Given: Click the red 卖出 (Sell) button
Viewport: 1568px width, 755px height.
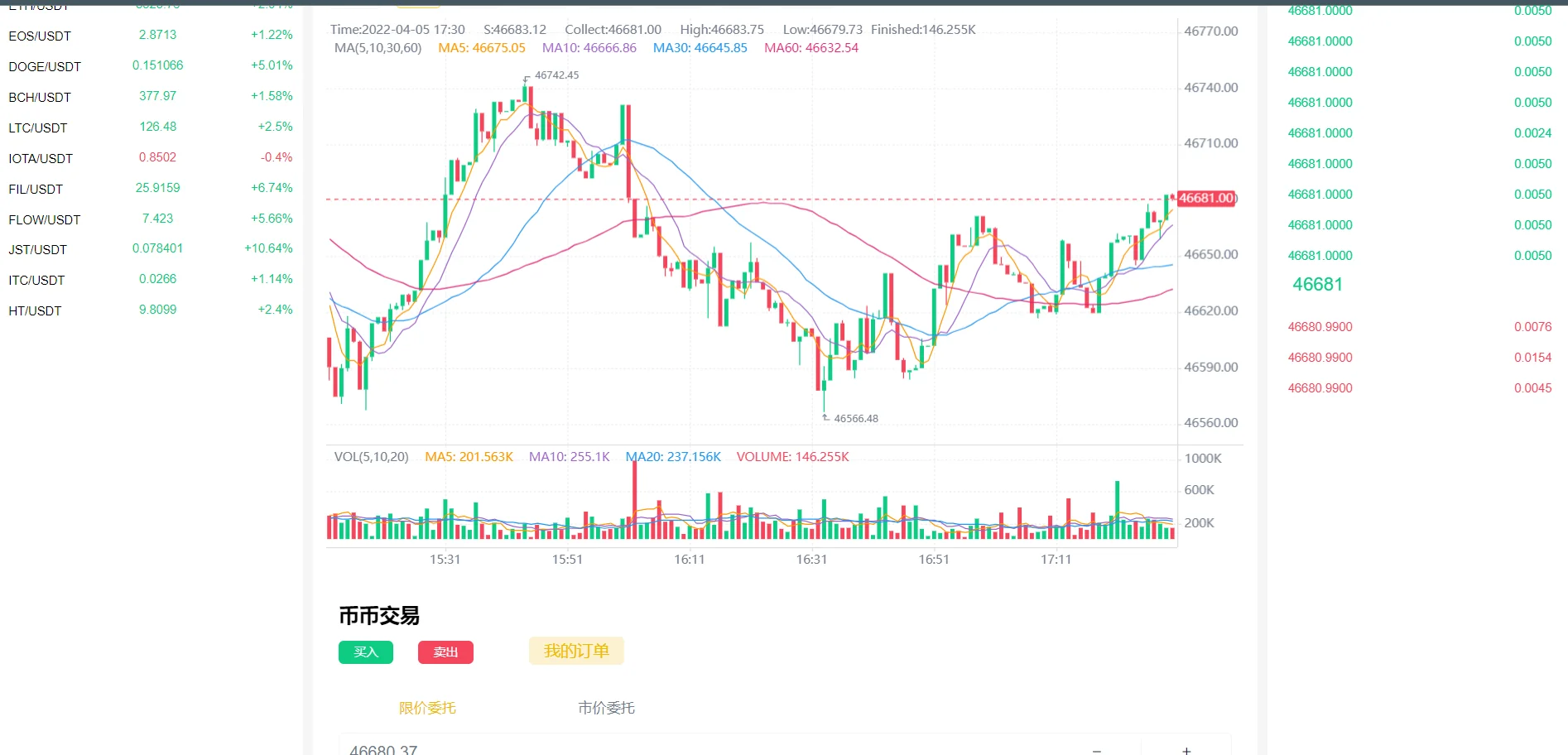Looking at the screenshot, I should coord(445,652).
